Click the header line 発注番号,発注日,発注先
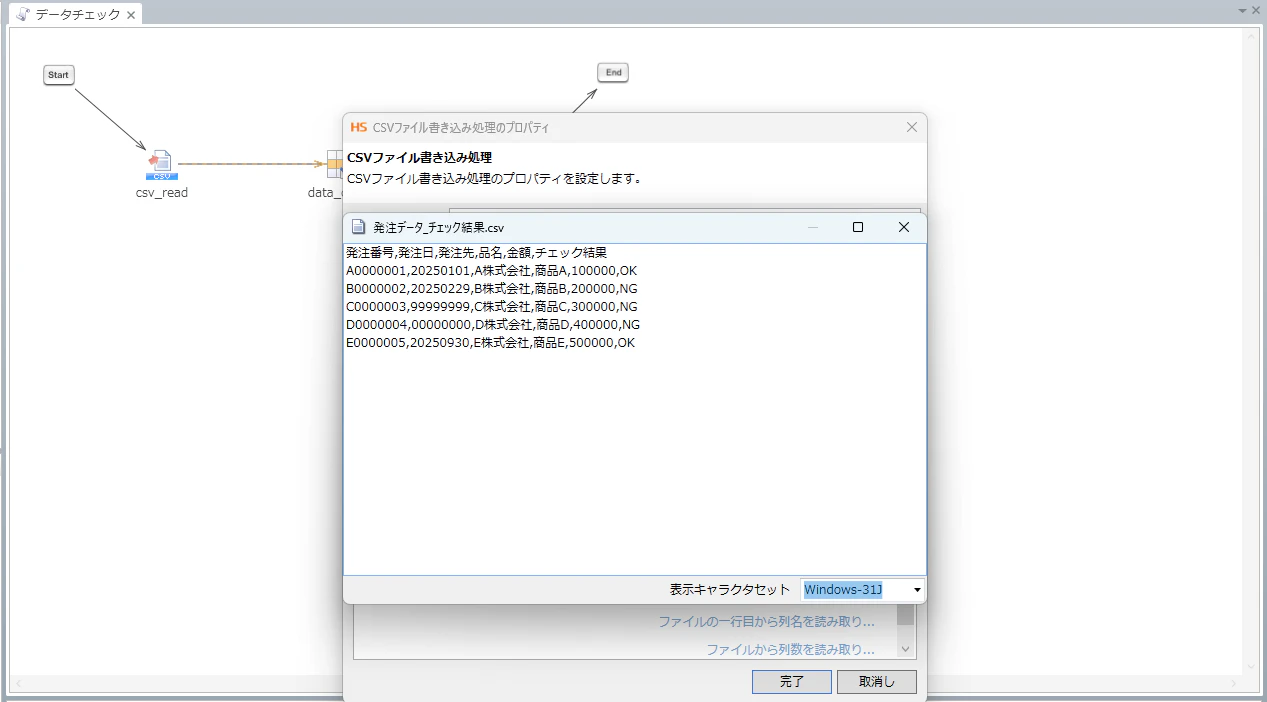 476,253
